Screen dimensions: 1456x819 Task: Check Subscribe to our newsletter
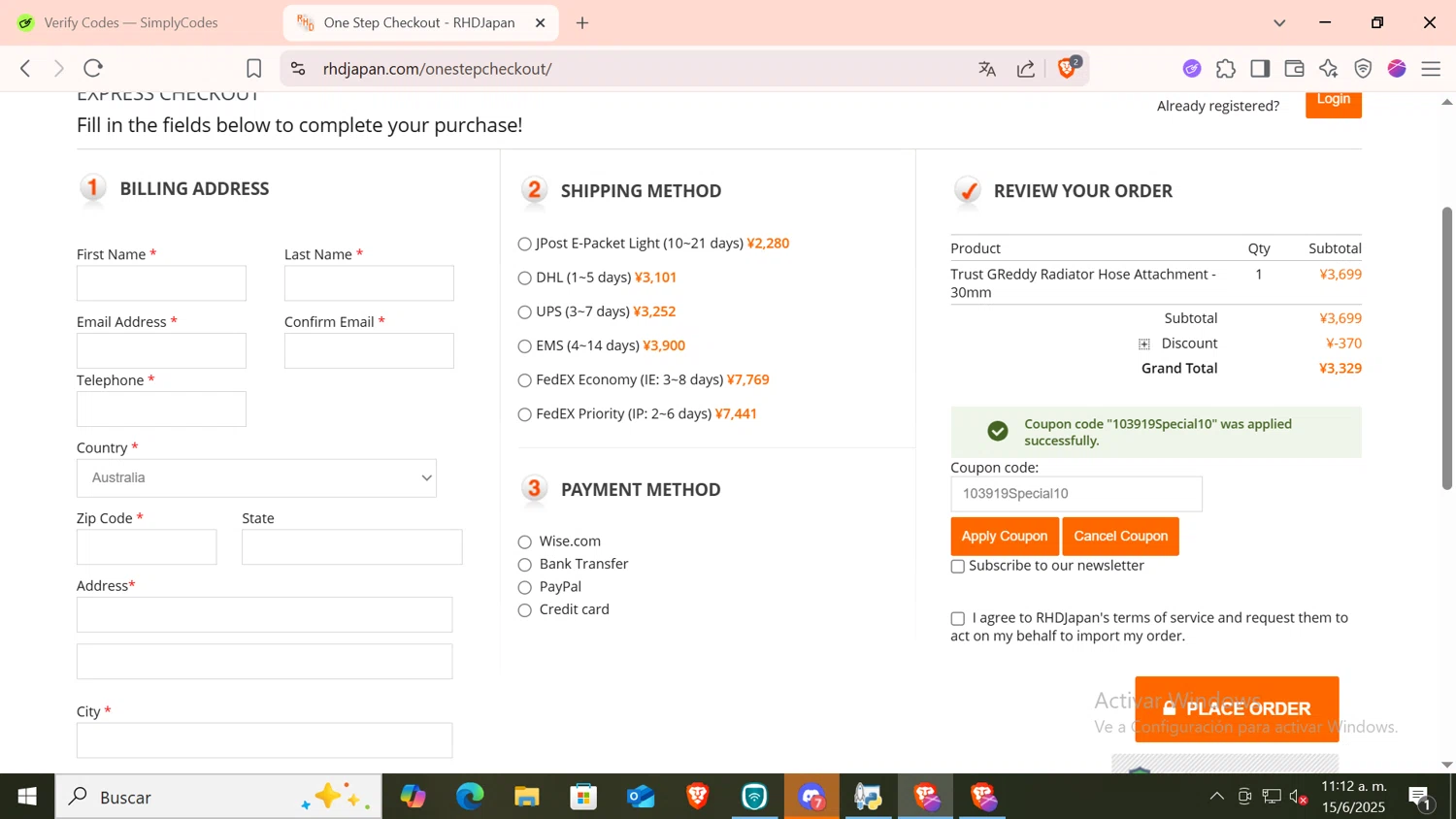click(957, 567)
